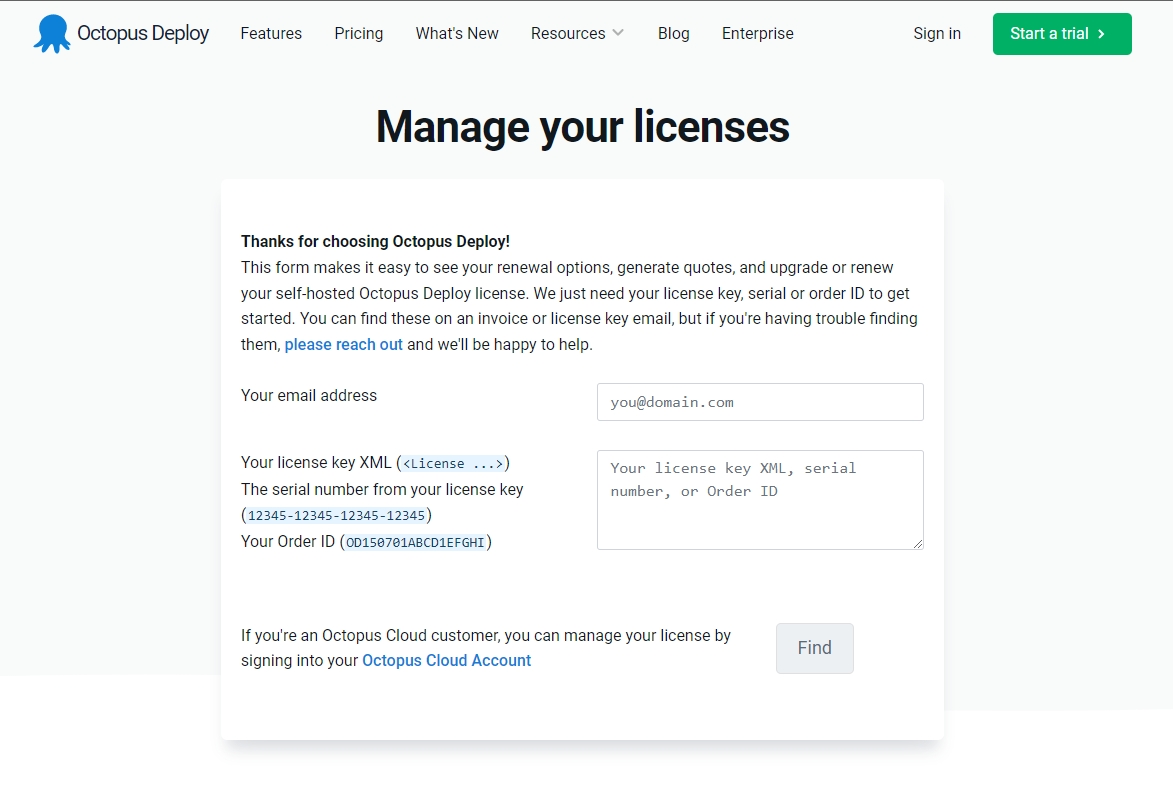Image resolution: width=1173 pixels, height=801 pixels.
Task: Visit the Blog link in the navbar
Action: pos(673,34)
